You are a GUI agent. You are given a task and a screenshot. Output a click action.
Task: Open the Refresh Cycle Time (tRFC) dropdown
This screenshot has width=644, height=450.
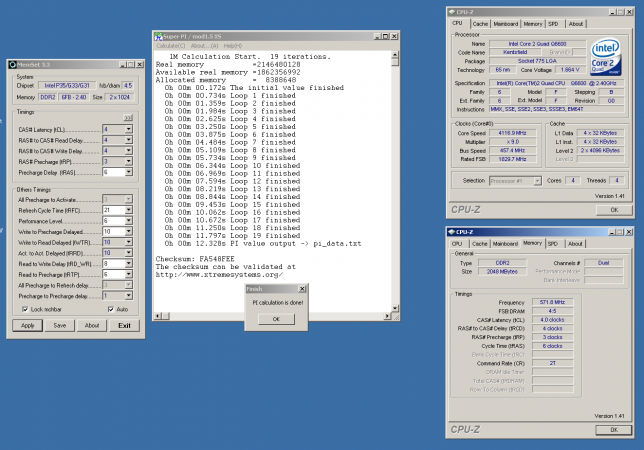[x=129, y=210]
